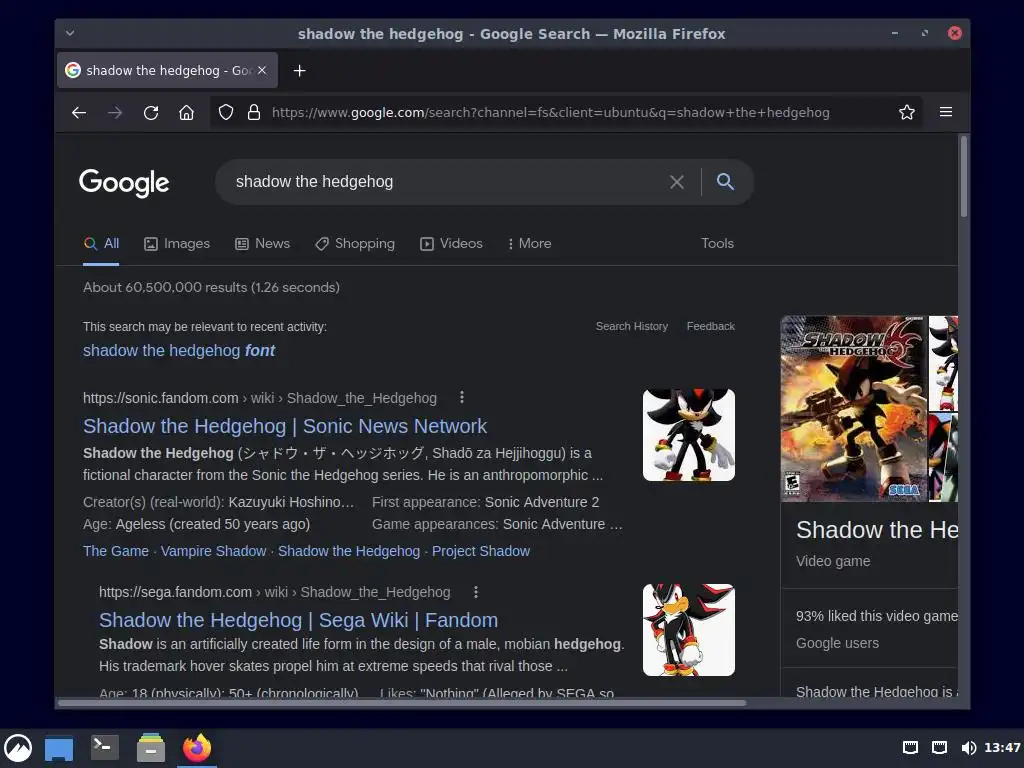This screenshot has width=1024, height=768.
Task: Open Shadow the Hedgehog Sonic News Network result
Action: 285,426
